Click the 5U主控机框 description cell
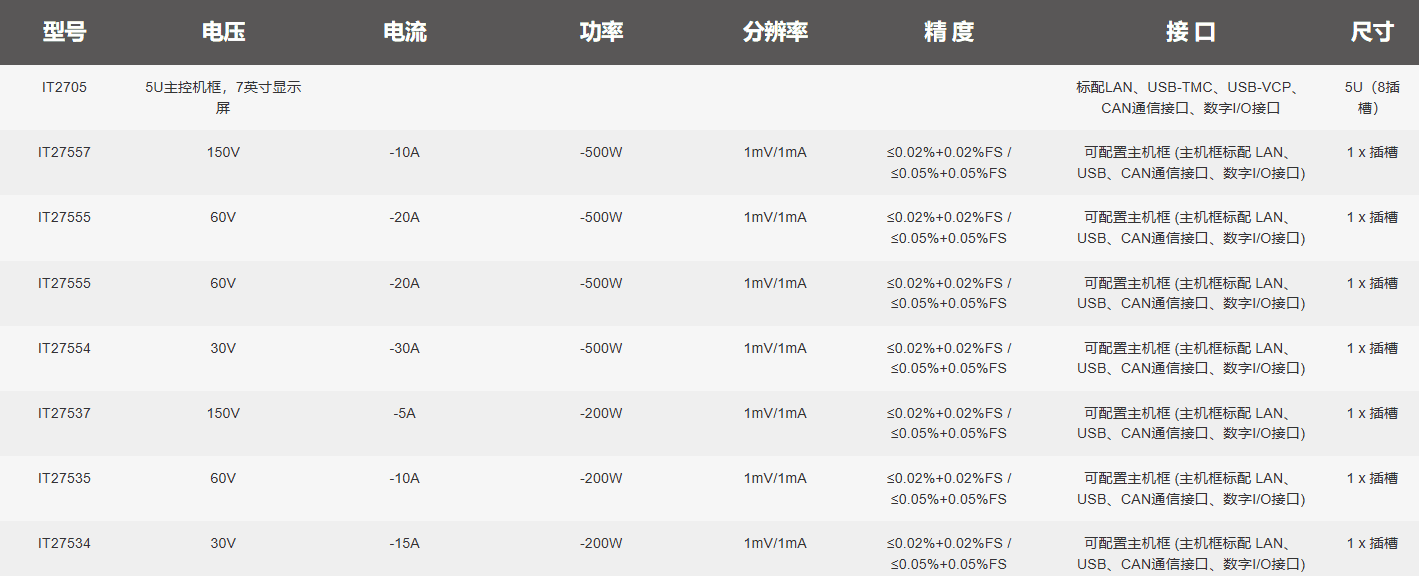The width and height of the screenshot is (1419, 576). point(223,98)
